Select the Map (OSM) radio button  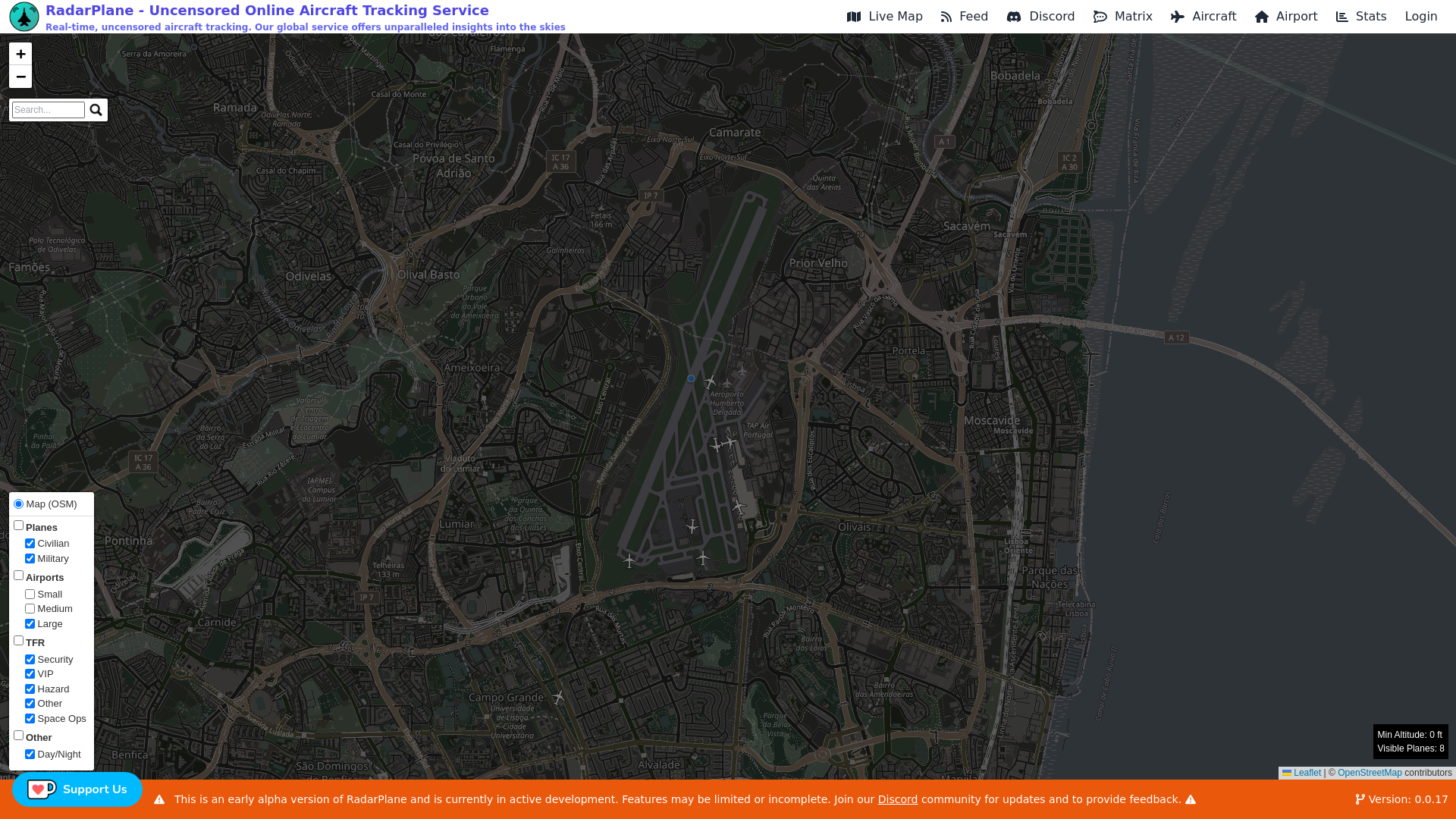coord(19,504)
